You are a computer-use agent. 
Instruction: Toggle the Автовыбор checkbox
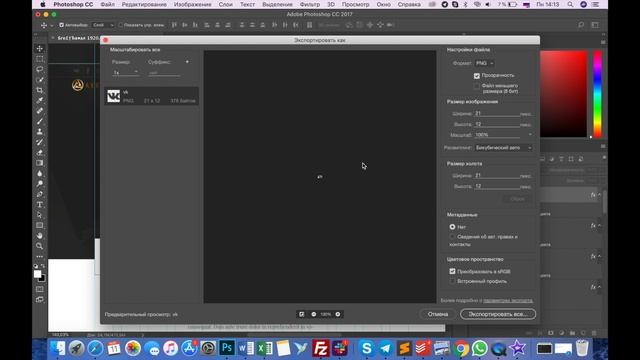coord(62,25)
